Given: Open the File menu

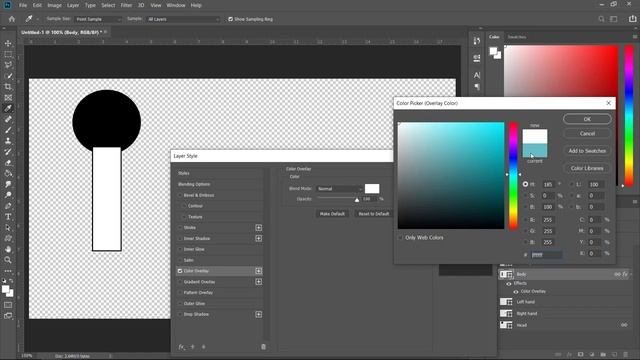Looking at the screenshot, I should pyautogui.click(x=23, y=5).
